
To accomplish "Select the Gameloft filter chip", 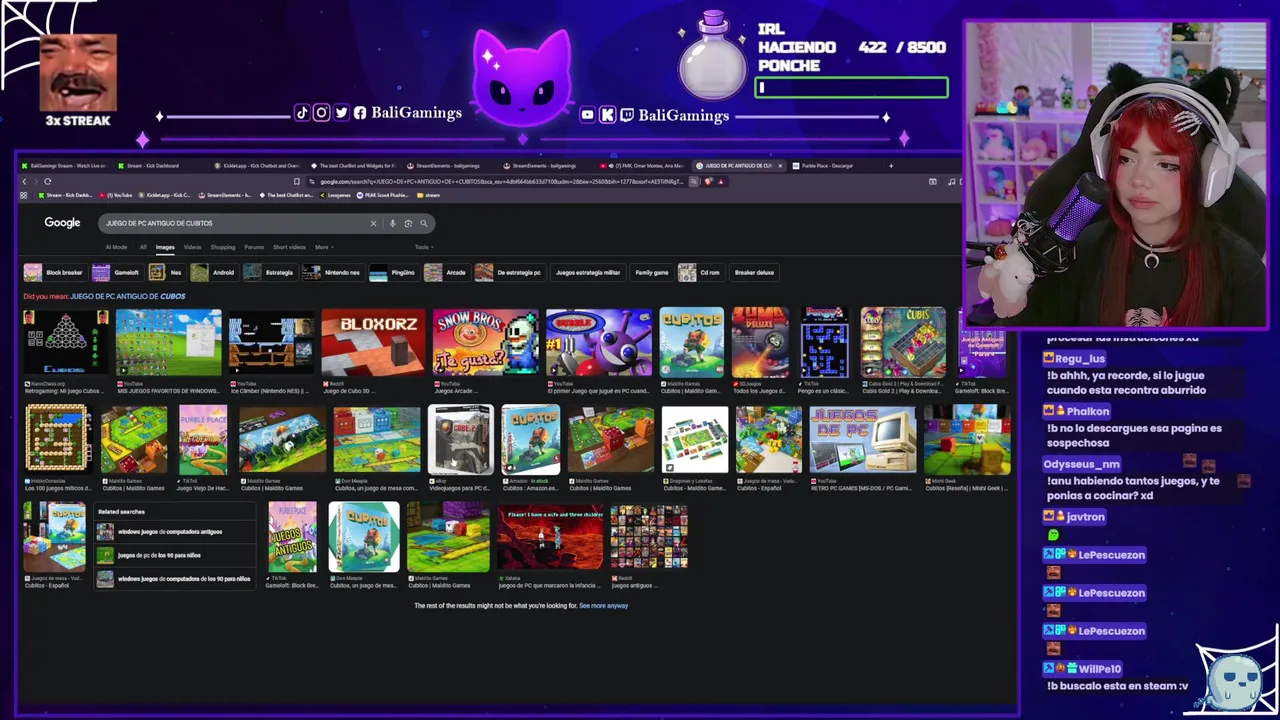I will click(117, 272).
